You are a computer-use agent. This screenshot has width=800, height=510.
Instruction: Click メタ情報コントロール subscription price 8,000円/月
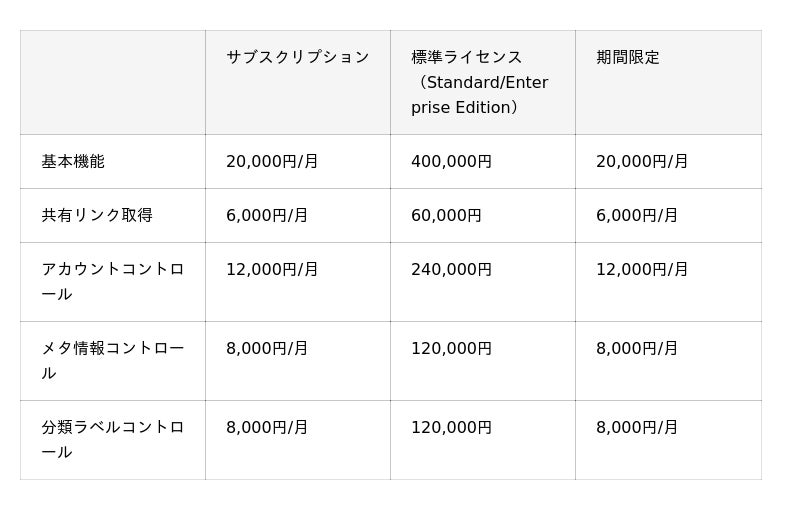click(267, 349)
